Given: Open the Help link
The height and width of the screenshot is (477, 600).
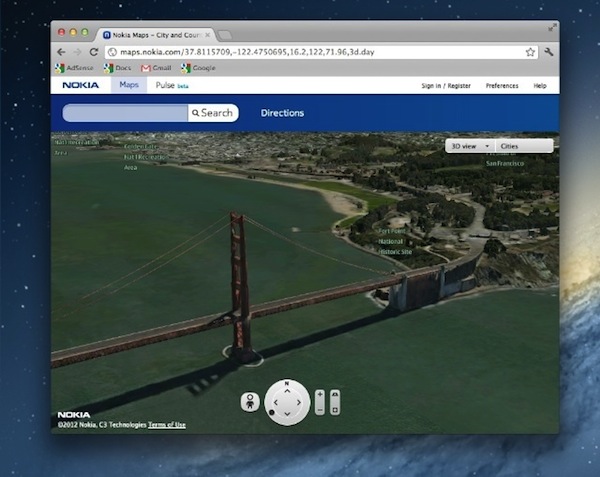Looking at the screenshot, I should point(540,86).
